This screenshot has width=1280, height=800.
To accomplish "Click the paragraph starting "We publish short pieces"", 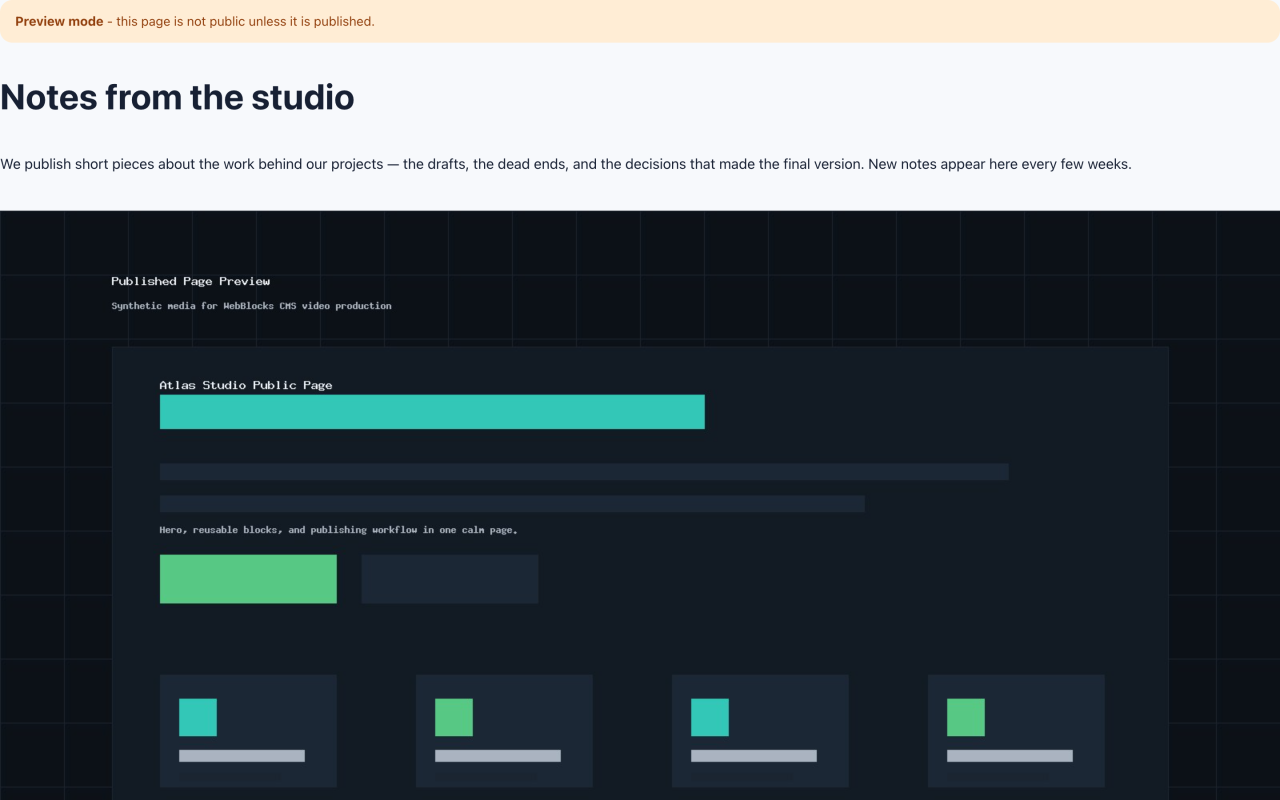I will pos(566,164).
